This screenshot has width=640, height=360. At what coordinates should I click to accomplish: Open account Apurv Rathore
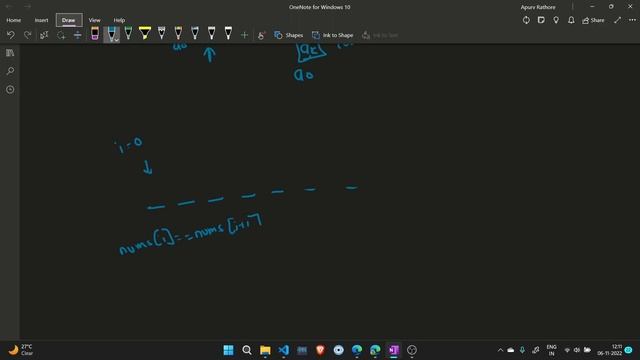click(x=538, y=7)
